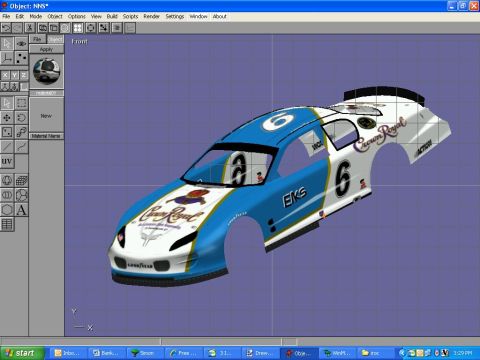The height and width of the screenshot is (360, 480).
Task: Click the circle-in-square fit view icon
Action: 90,28
